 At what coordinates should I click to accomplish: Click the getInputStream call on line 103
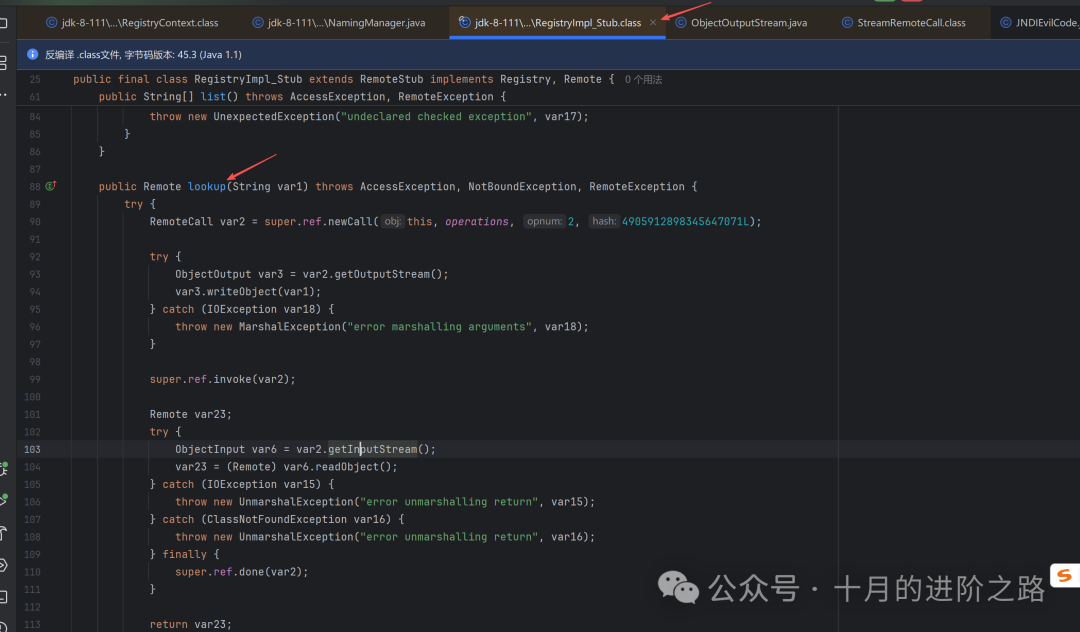pos(373,450)
